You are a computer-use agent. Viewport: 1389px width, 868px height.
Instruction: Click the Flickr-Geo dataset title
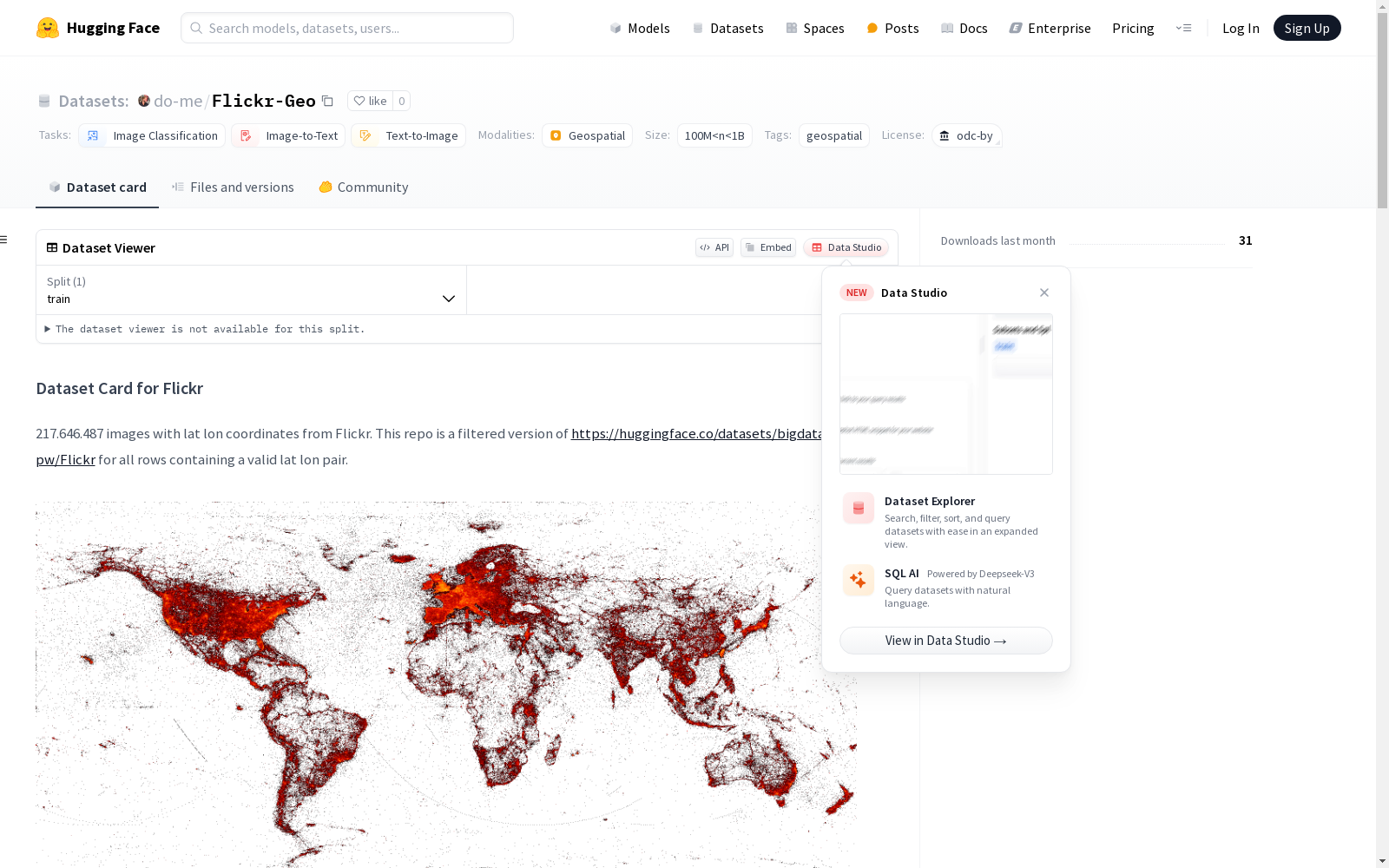pyautogui.click(x=264, y=101)
